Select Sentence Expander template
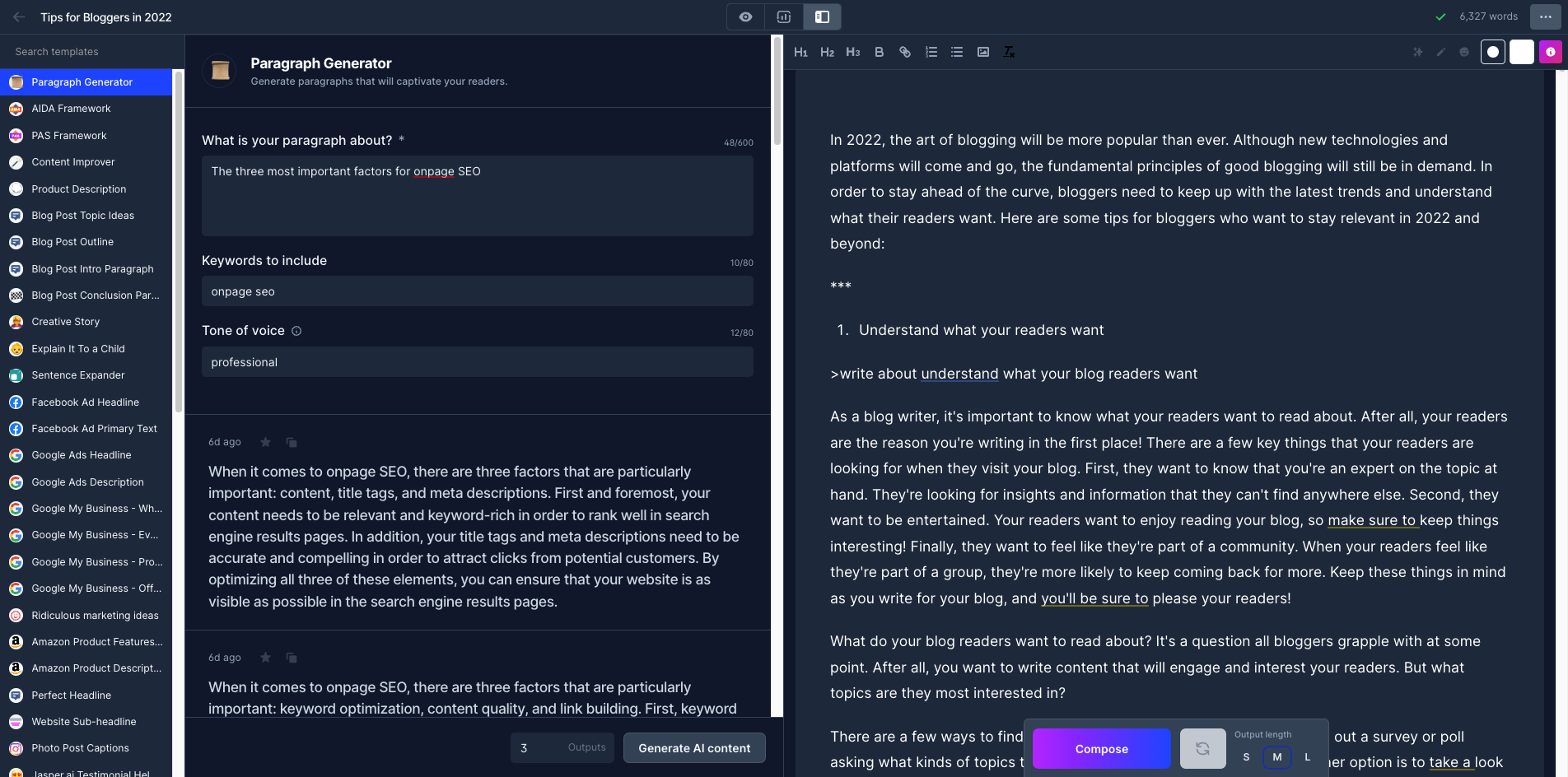The image size is (1568, 777). coord(86,375)
